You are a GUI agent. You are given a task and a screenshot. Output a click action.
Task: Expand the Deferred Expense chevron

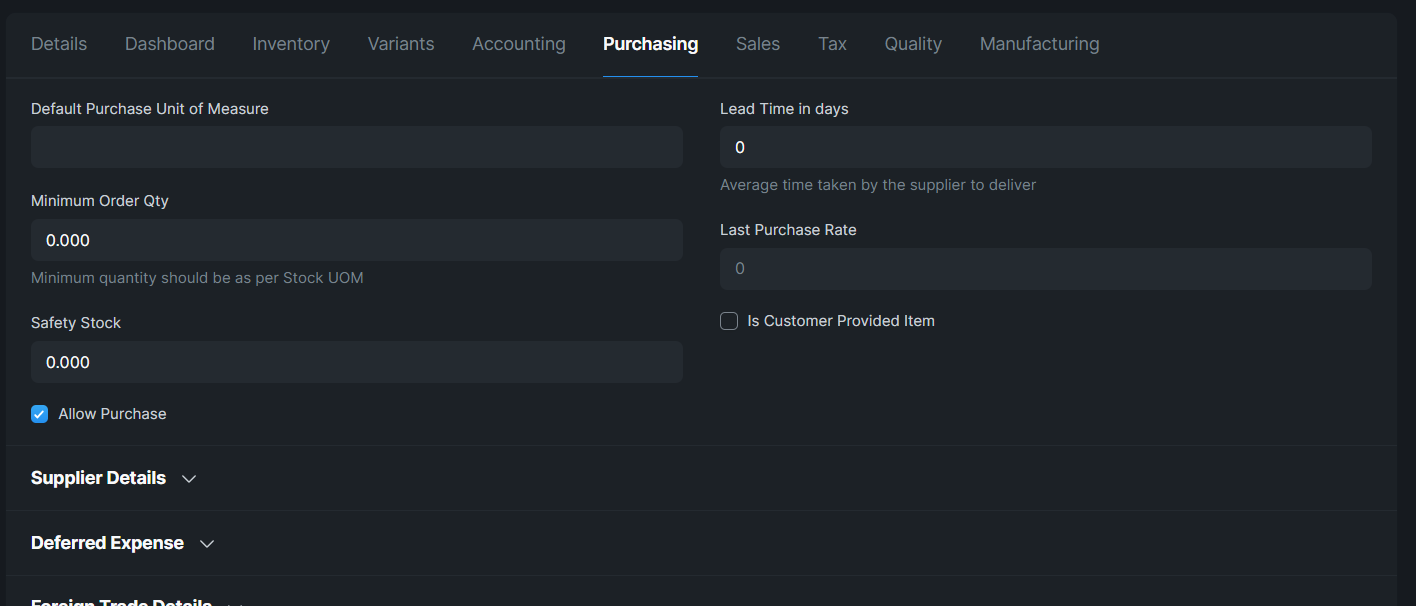point(207,544)
